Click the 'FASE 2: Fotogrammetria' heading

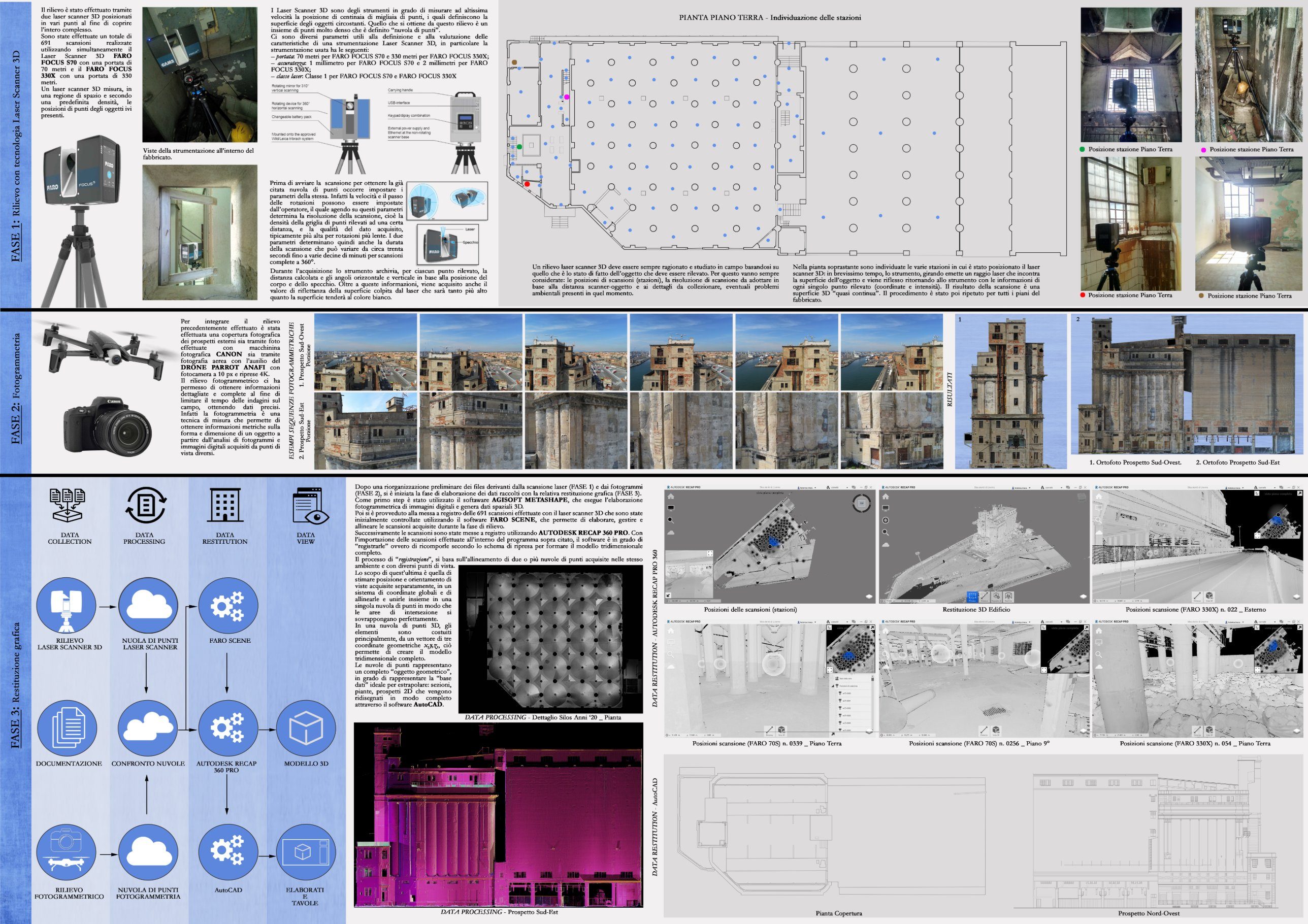[x=17, y=389]
